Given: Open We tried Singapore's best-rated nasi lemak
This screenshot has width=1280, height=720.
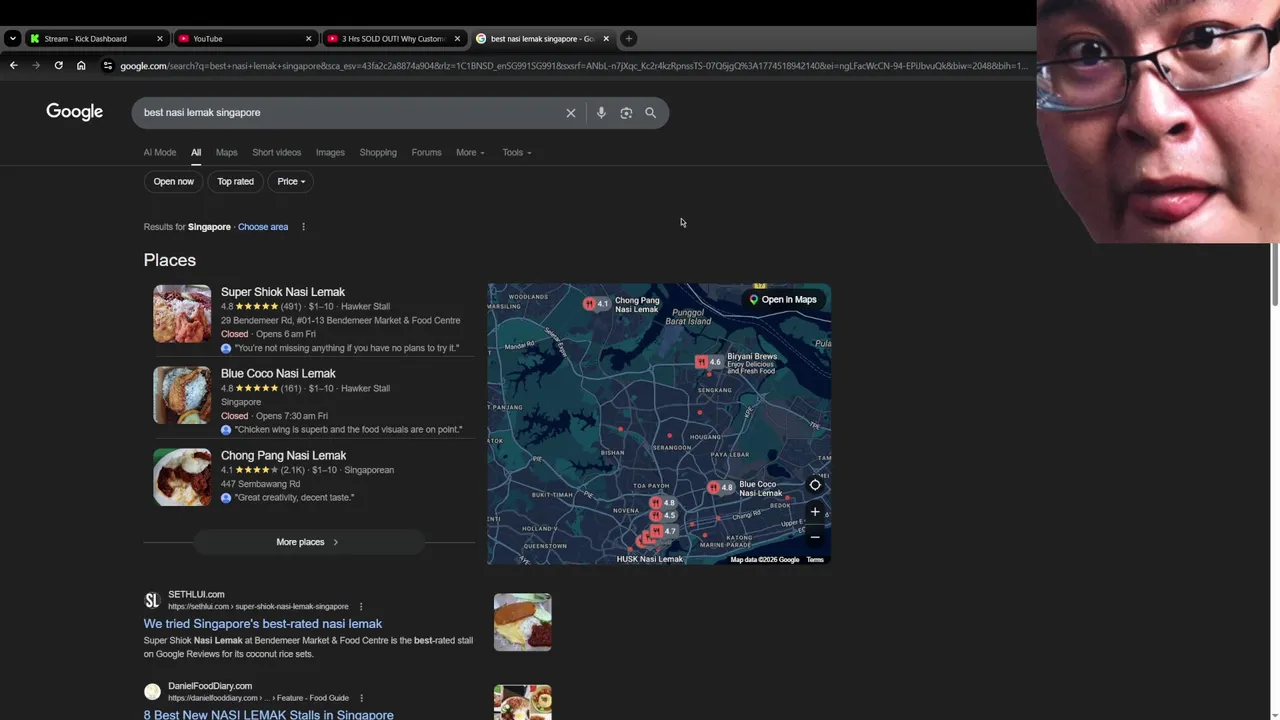Looking at the screenshot, I should pyautogui.click(x=263, y=624).
